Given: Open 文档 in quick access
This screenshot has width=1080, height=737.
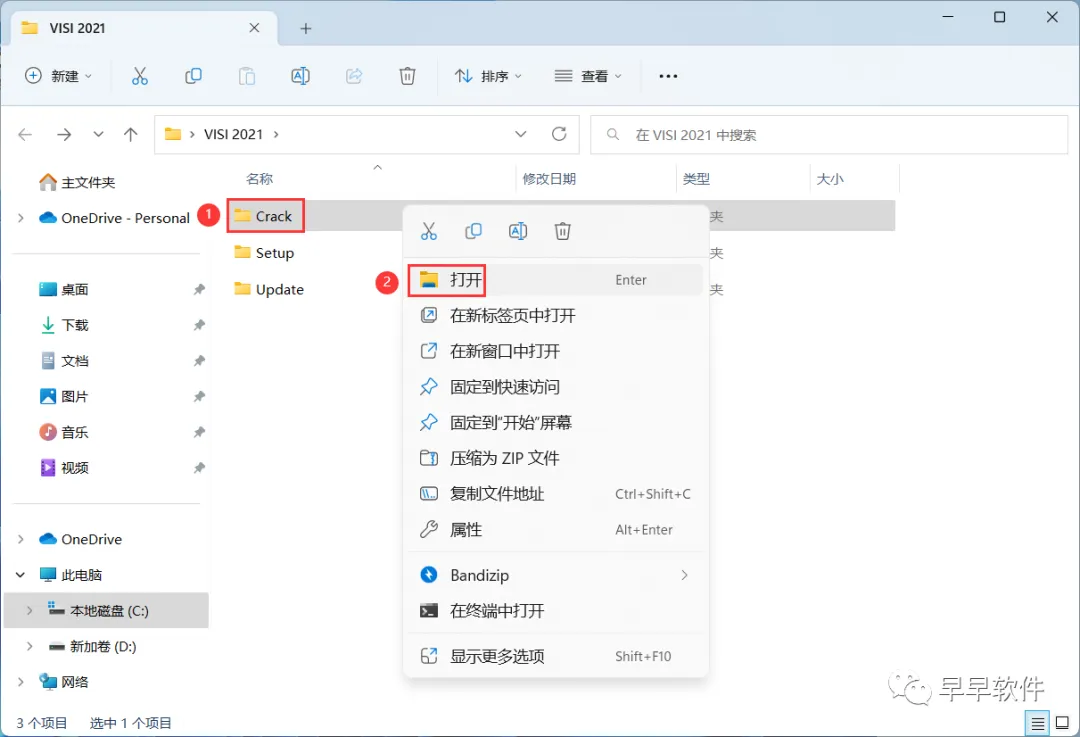Looking at the screenshot, I should [x=64, y=361].
